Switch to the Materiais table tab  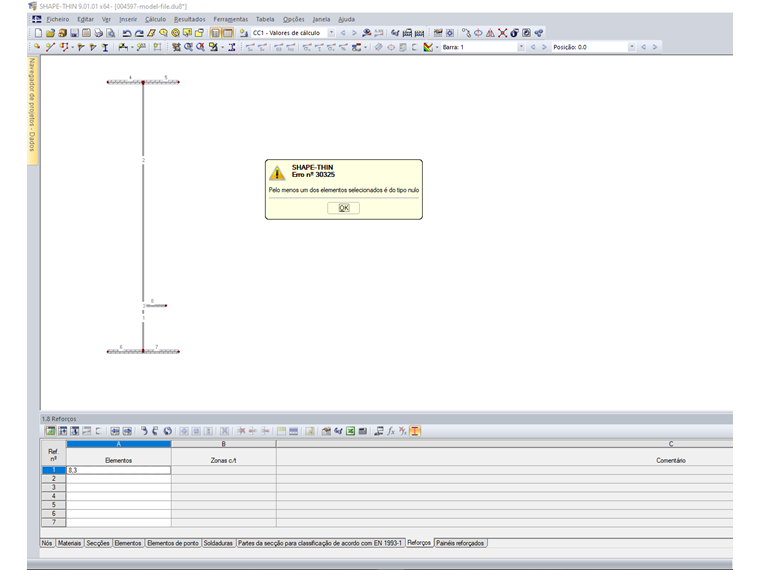(69, 543)
